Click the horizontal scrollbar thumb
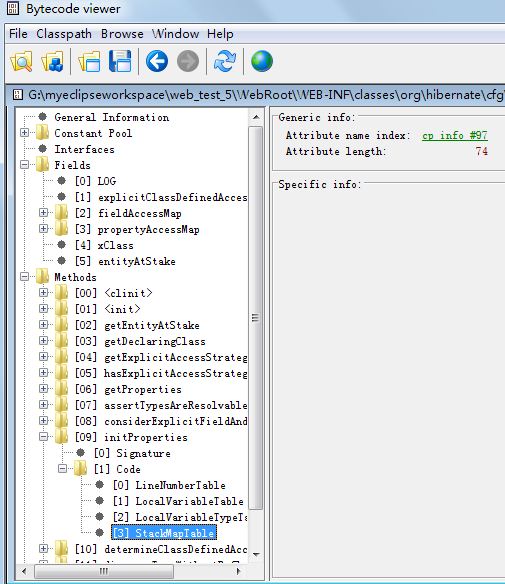The width and height of the screenshot is (505, 584). click(x=104, y=571)
